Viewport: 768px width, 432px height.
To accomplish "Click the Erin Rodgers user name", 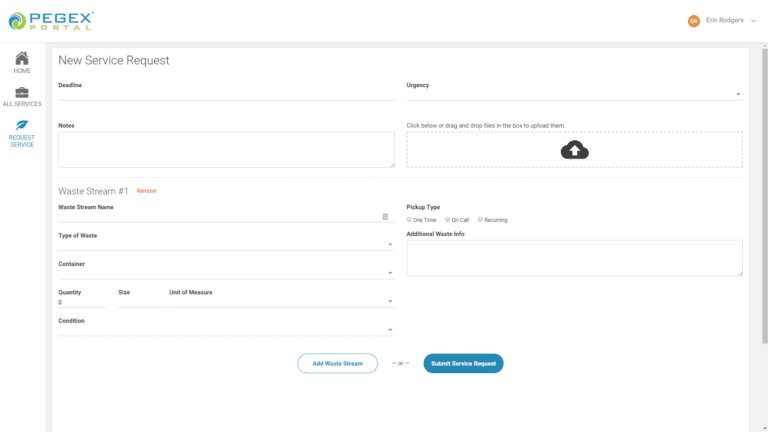I will pos(724,21).
